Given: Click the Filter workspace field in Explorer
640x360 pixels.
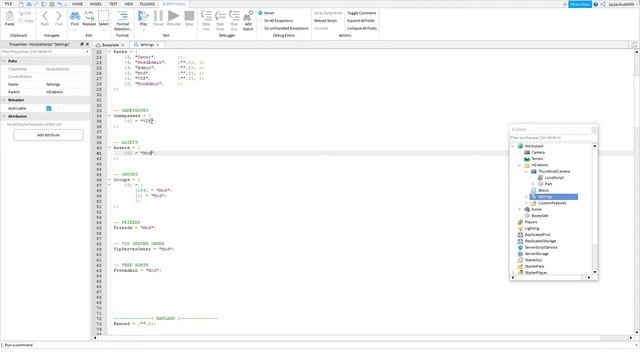Looking at the screenshot, I should coord(553,138).
